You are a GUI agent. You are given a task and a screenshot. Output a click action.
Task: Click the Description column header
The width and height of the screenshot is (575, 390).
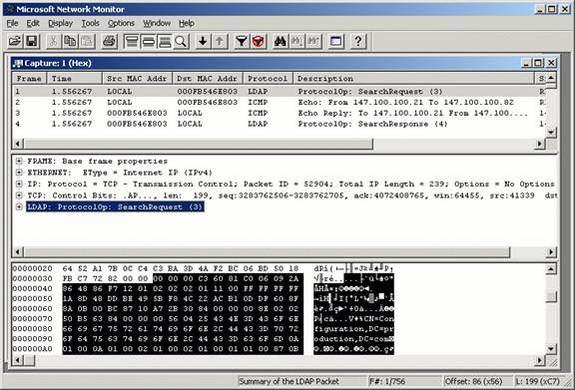tap(414, 78)
